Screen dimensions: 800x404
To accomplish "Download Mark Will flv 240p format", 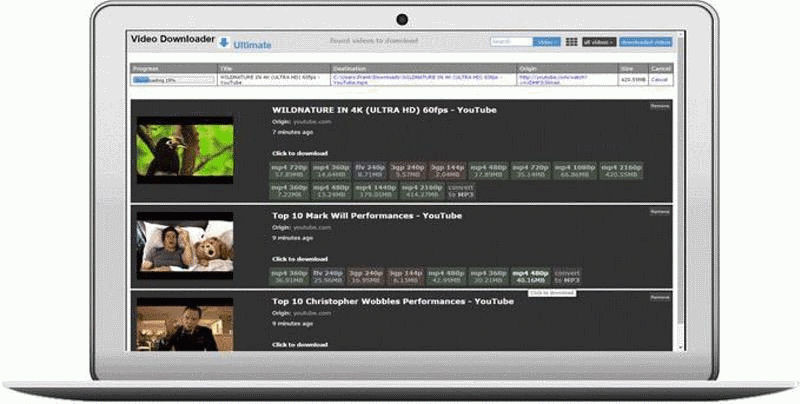I will click(x=328, y=277).
